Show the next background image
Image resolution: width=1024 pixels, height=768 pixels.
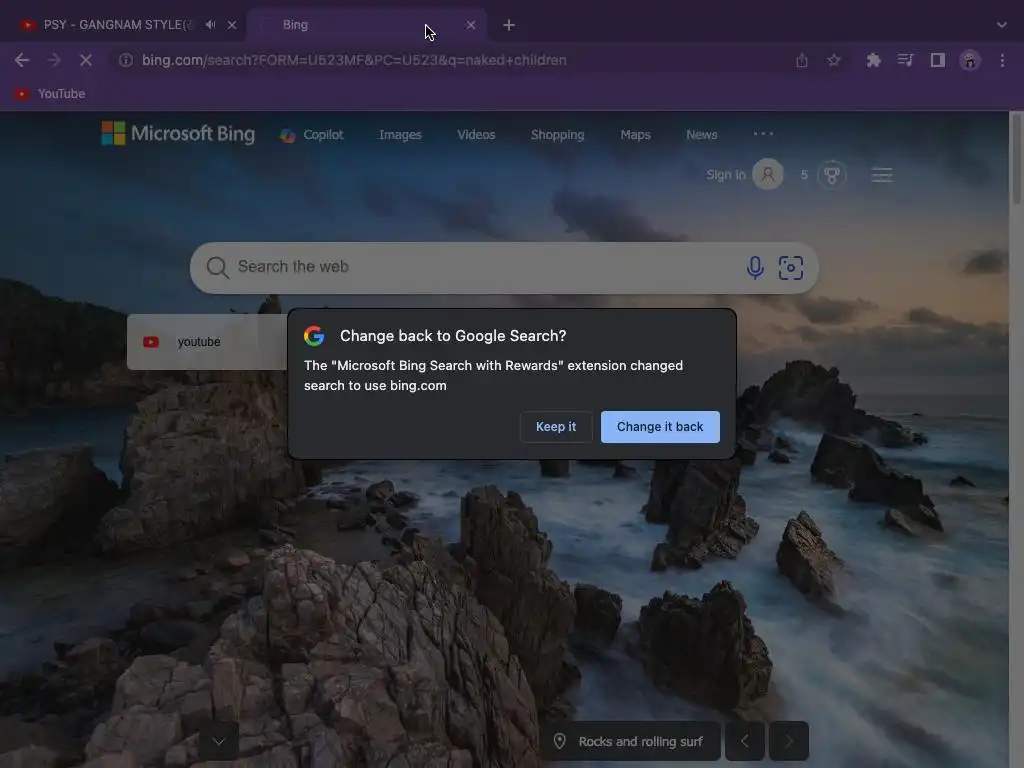pyautogui.click(x=789, y=741)
